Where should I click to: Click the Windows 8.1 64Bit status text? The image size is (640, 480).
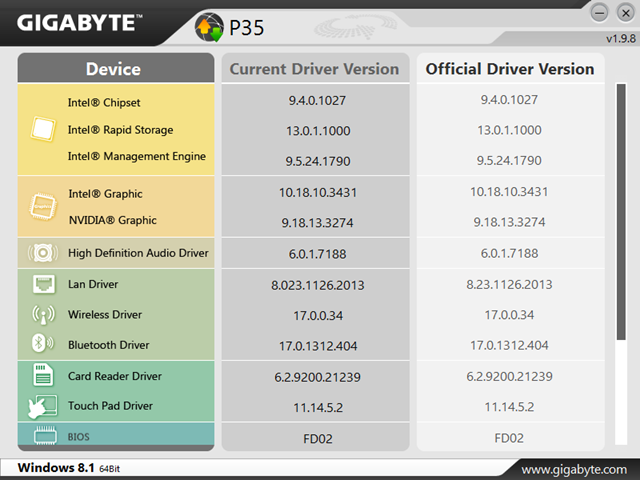(x=69, y=468)
